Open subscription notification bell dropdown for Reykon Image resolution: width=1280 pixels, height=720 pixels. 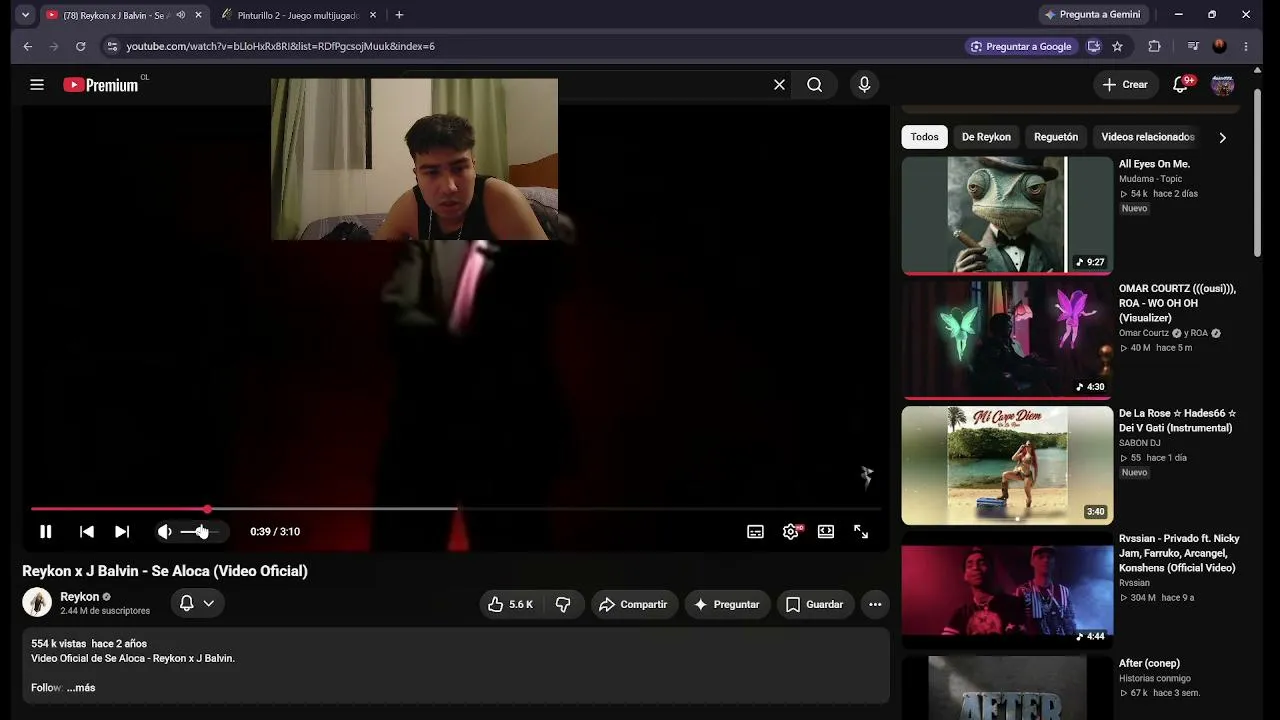[197, 604]
